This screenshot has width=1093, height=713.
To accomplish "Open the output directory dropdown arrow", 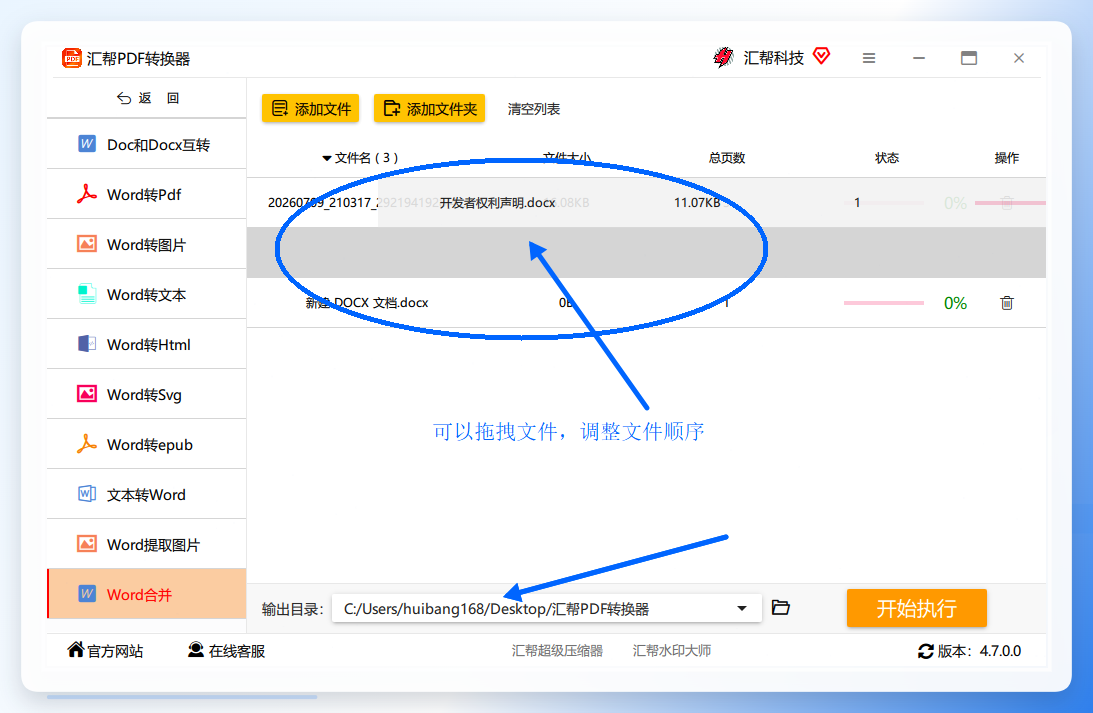I will pos(742,608).
